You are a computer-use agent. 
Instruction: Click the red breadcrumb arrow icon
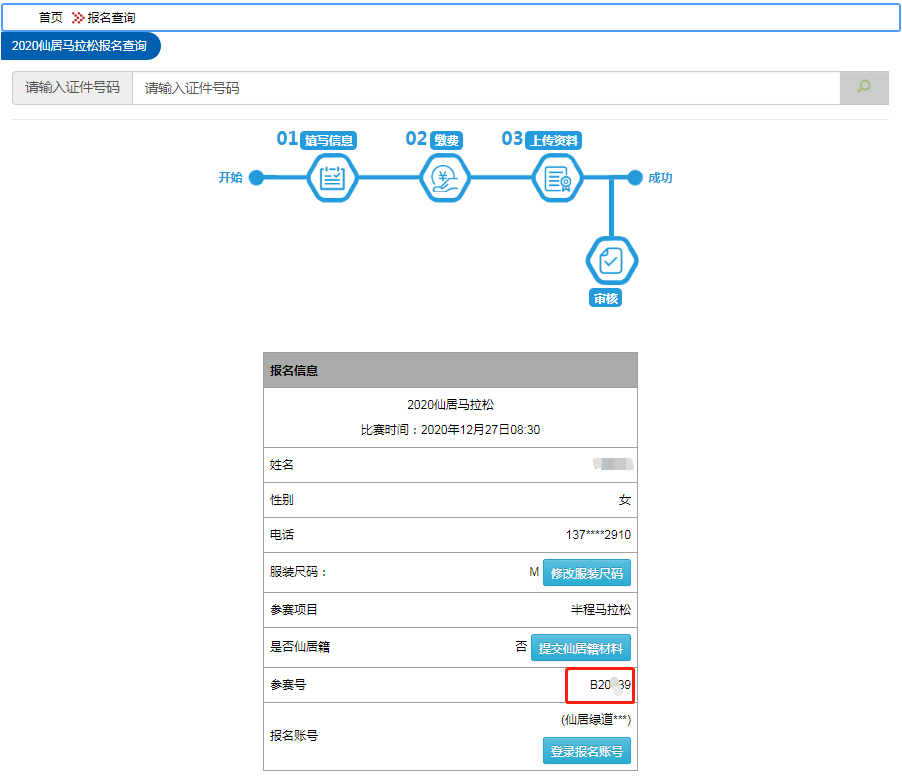77,18
